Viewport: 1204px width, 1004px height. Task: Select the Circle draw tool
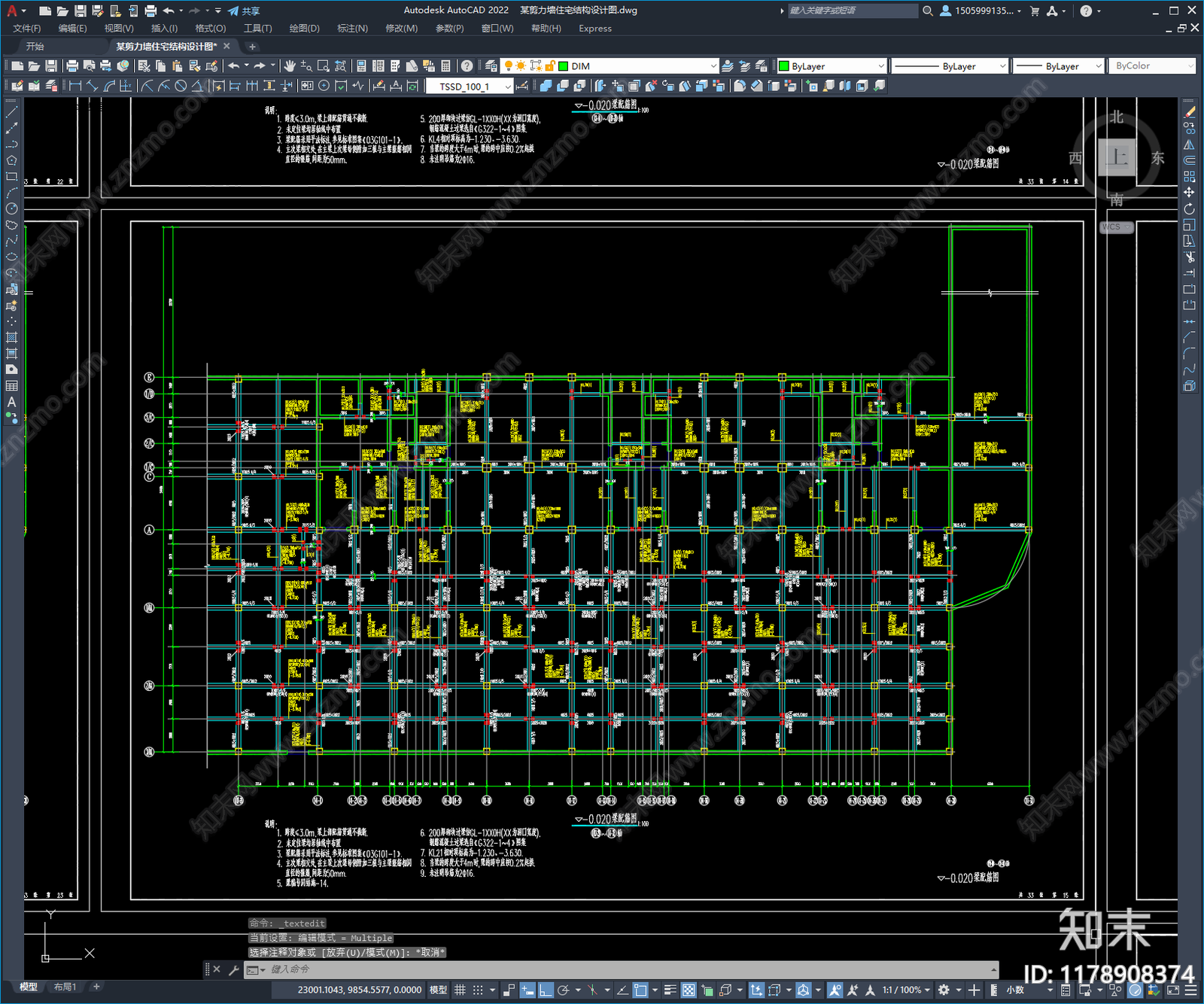coord(11,208)
